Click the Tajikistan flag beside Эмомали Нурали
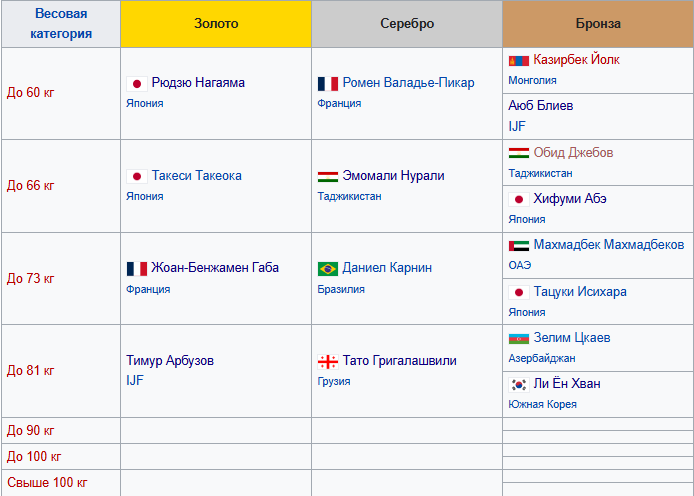Image resolution: width=694 pixels, height=496 pixels. click(x=328, y=176)
